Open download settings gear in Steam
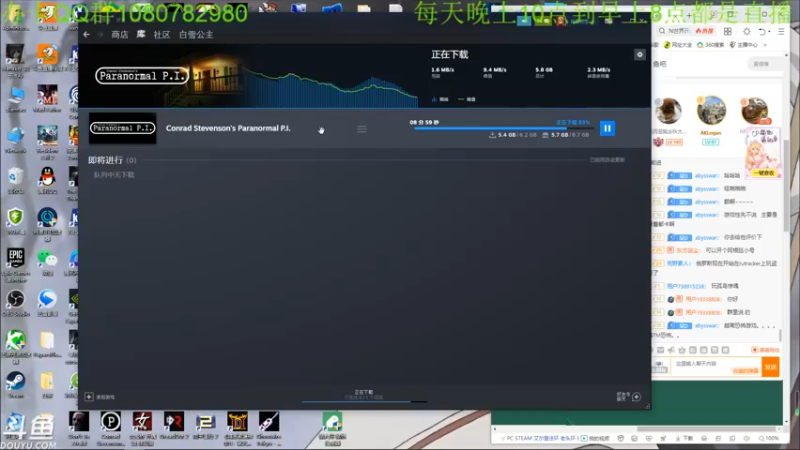Viewport: 800px width, 450px height. point(639,55)
